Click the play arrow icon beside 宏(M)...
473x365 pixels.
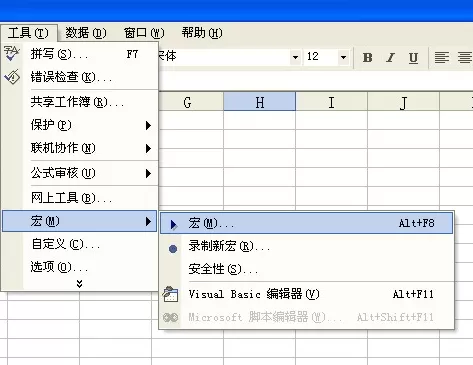click(x=173, y=225)
